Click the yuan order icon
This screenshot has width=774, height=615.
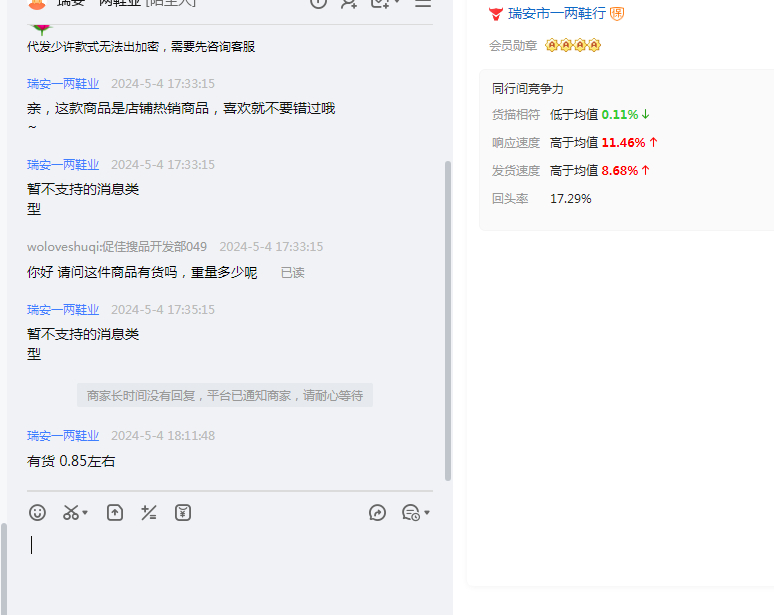182,512
